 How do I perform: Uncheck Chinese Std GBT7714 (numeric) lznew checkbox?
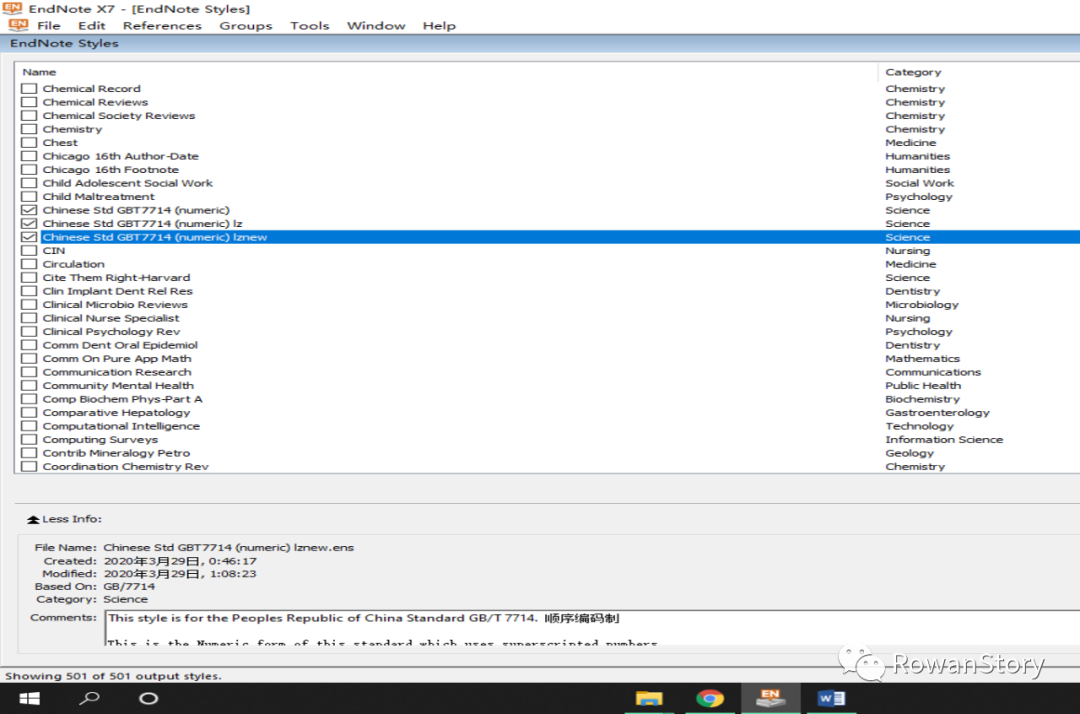(29, 237)
